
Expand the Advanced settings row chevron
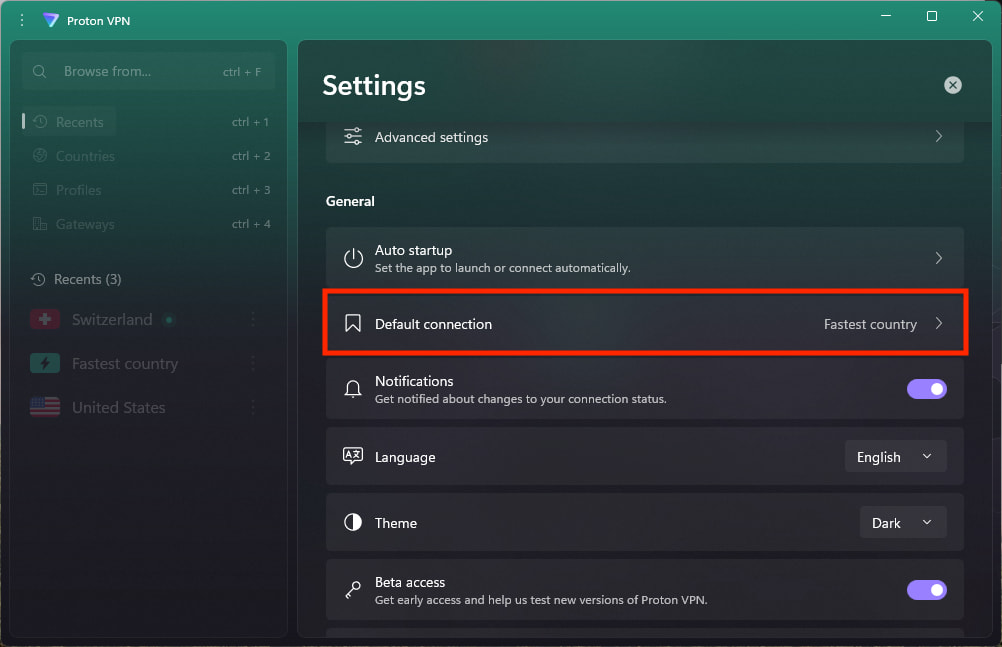click(938, 136)
